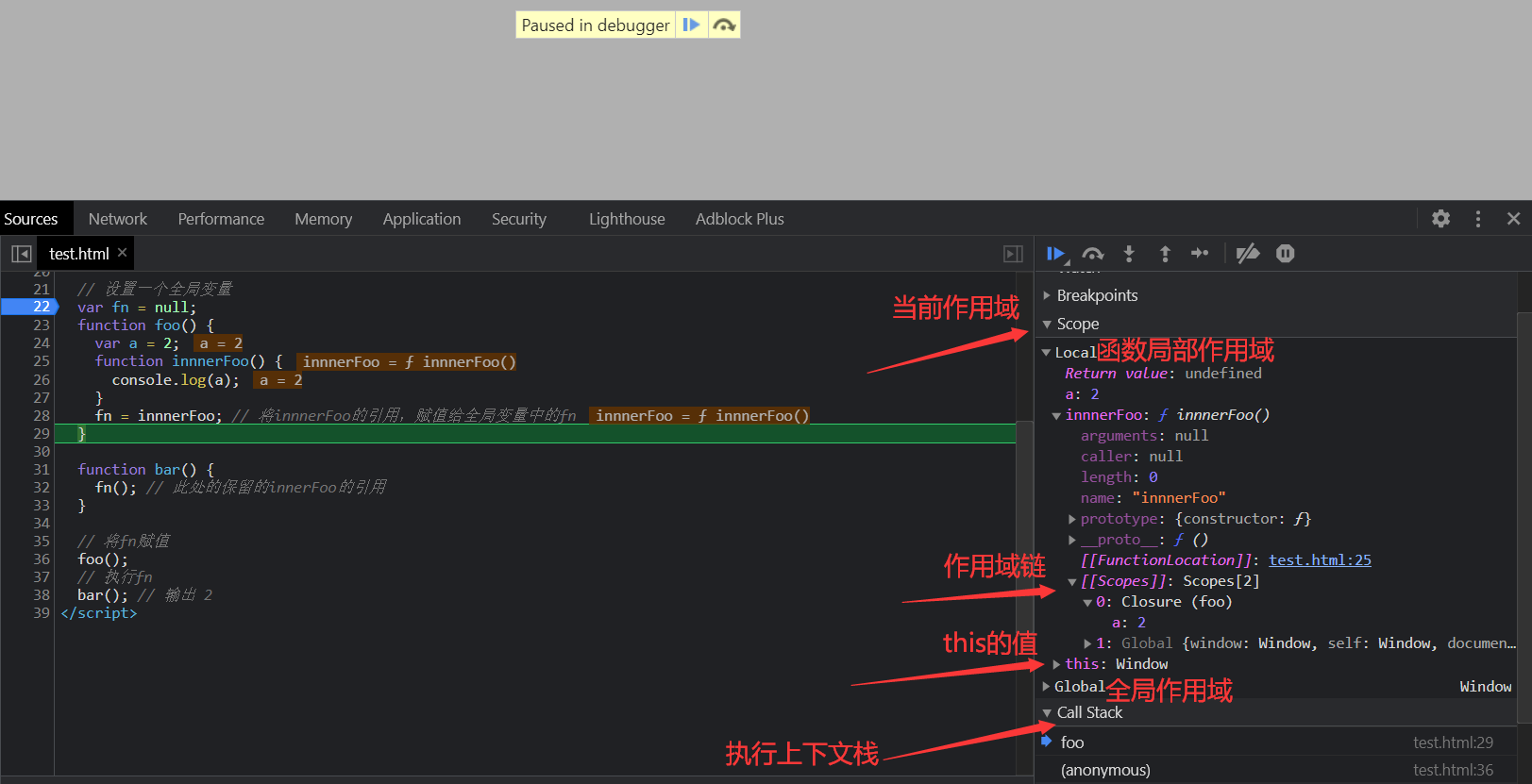Image resolution: width=1532 pixels, height=784 pixels.
Task: Open the DevTools more options menu
Action: (x=1478, y=219)
